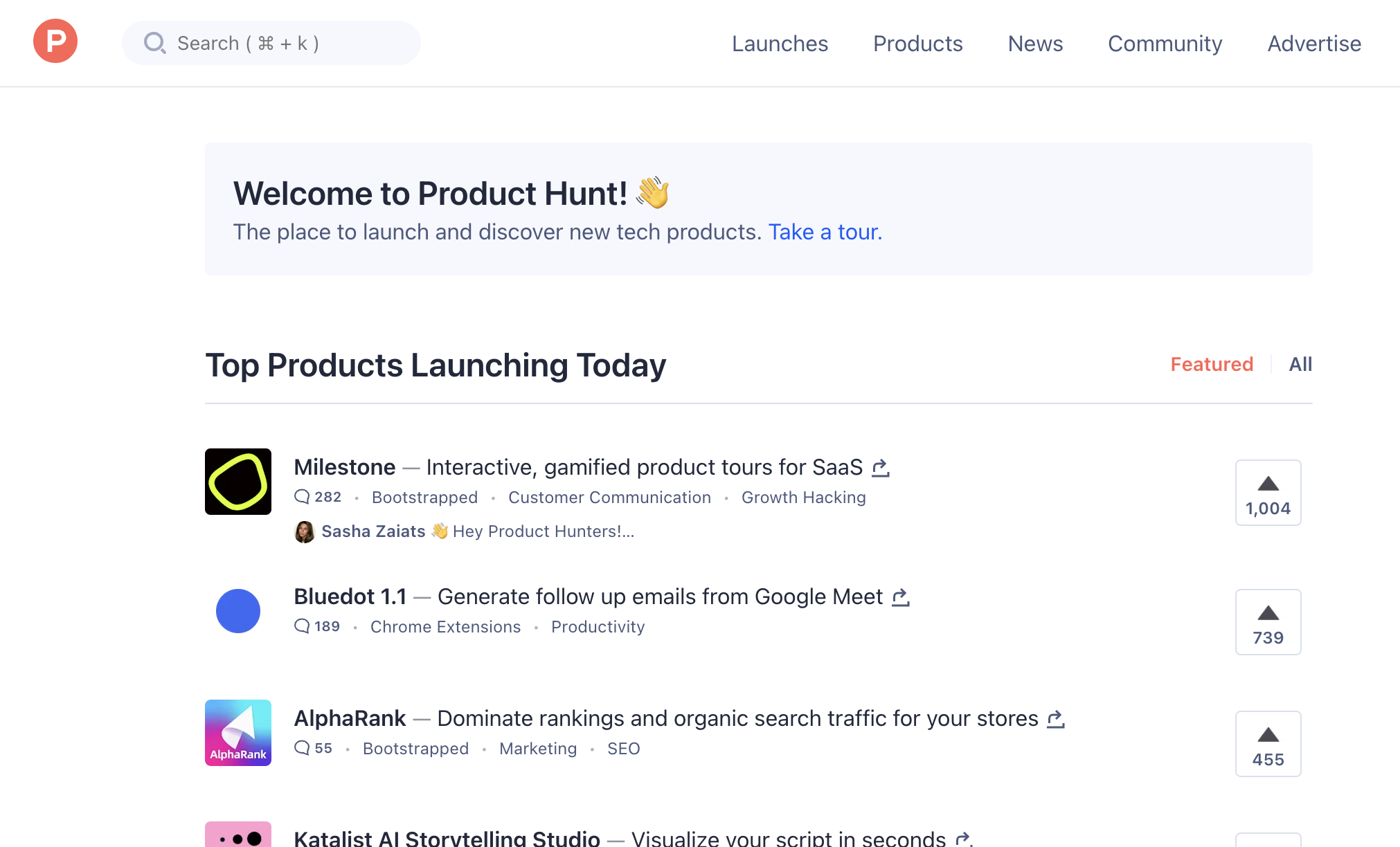
Task: Click the Product Hunt logo icon
Action: click(55, 42)
